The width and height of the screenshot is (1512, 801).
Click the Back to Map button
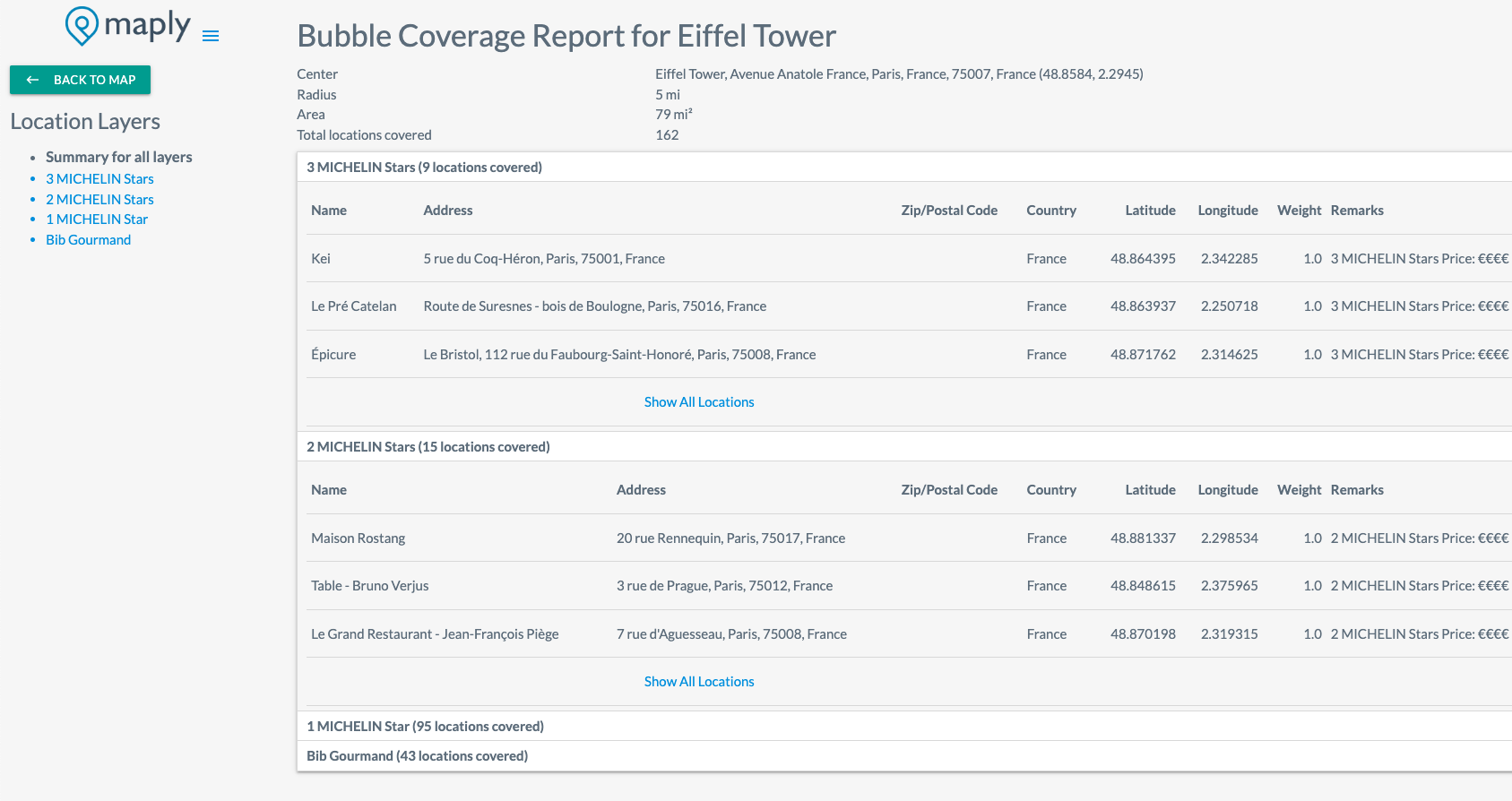click(x=81, y=80)
